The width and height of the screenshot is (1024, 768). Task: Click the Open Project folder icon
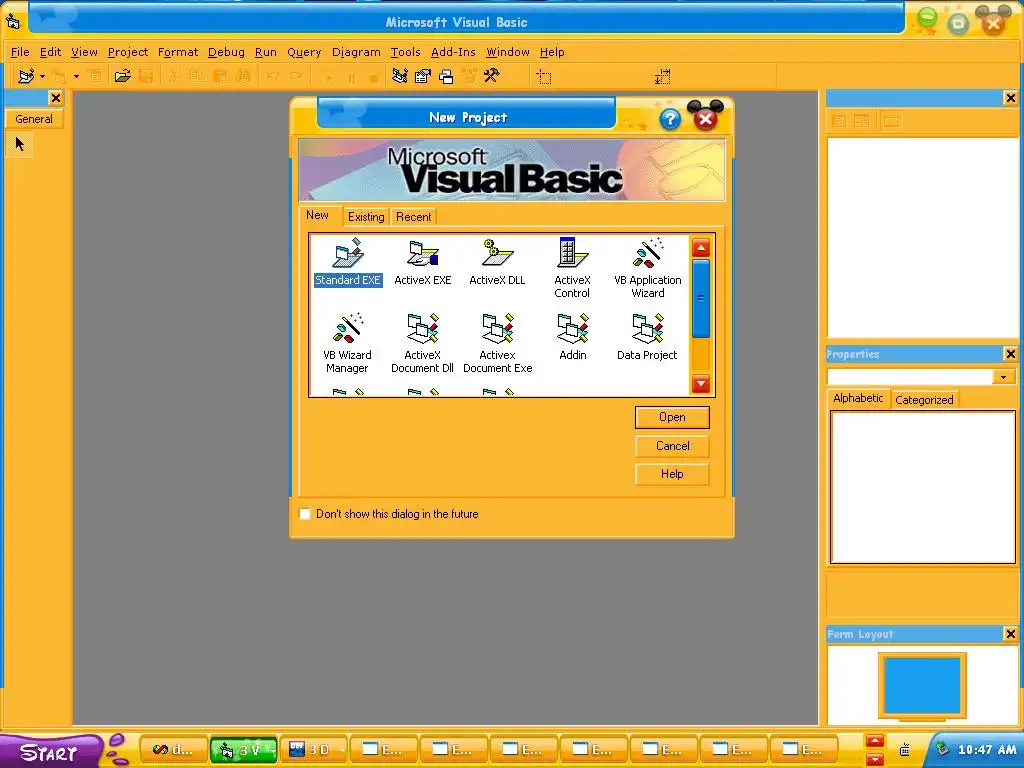[x=122, y=76]
